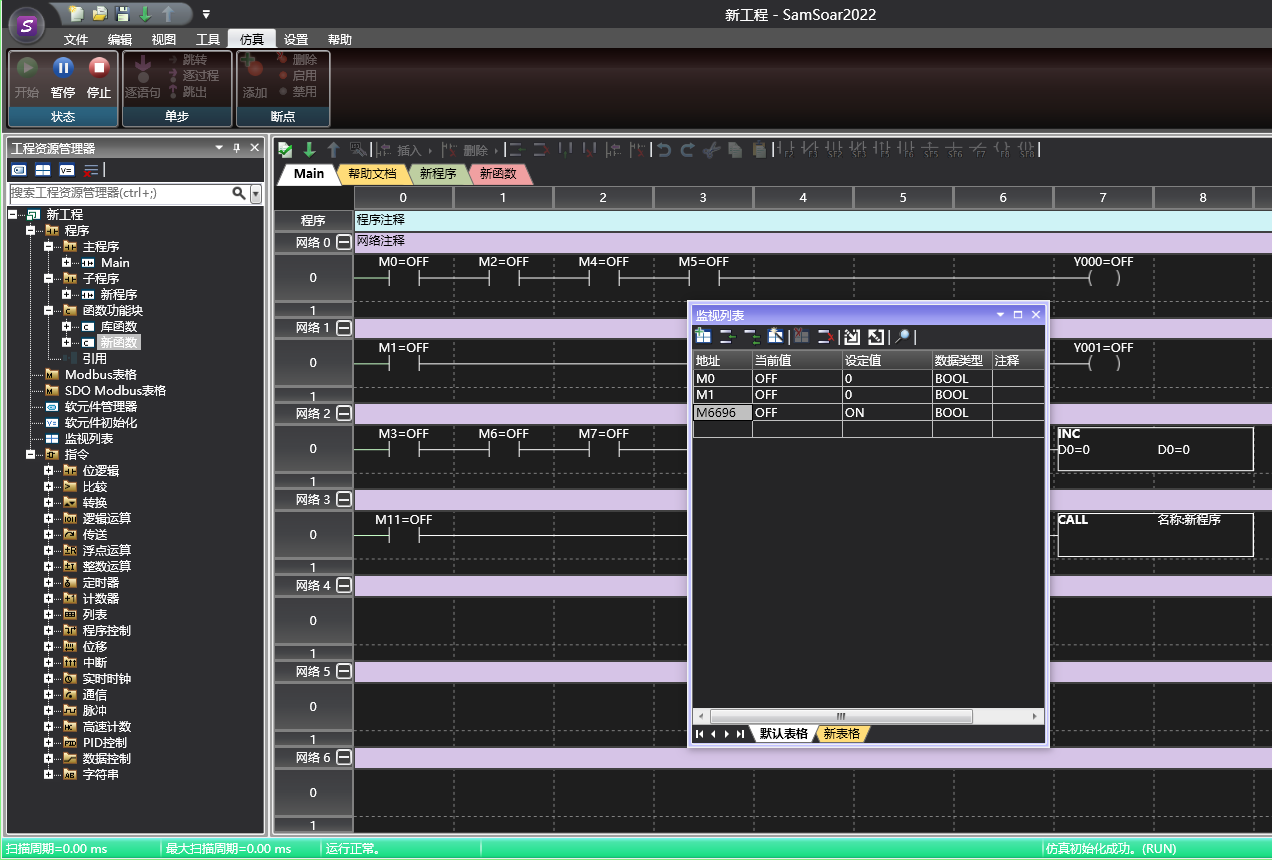
Task: Click the search magnifier in 工程资源管理器
Action: click(238, 193)
